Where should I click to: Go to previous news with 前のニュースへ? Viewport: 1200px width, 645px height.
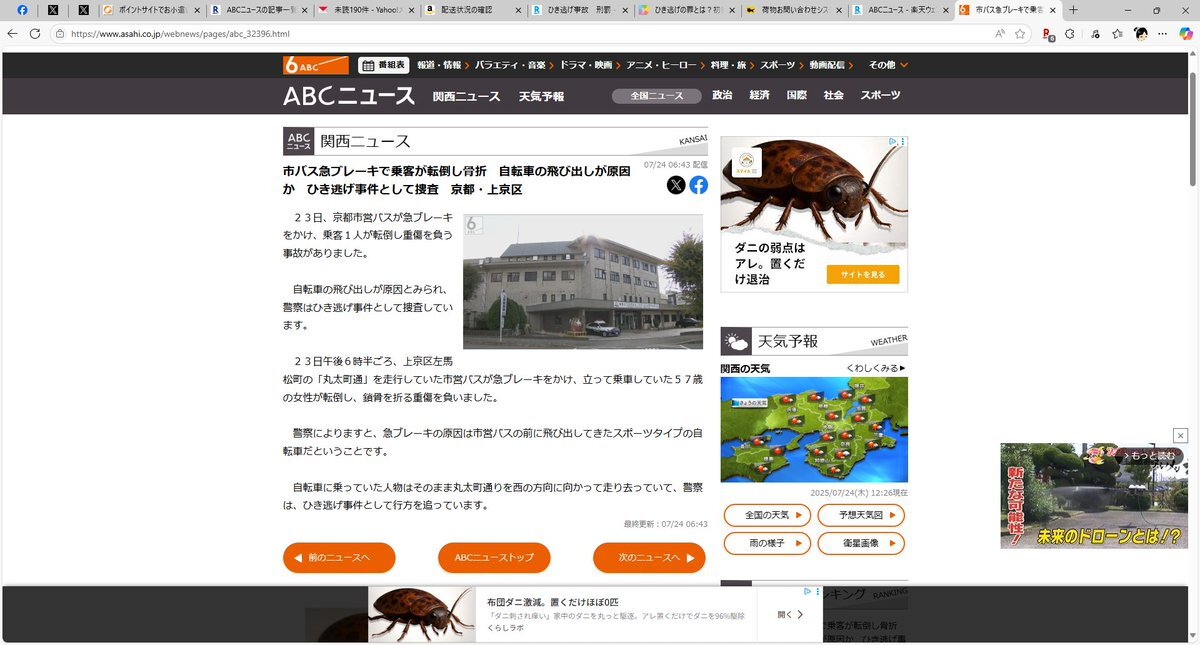tap(339, 558)
